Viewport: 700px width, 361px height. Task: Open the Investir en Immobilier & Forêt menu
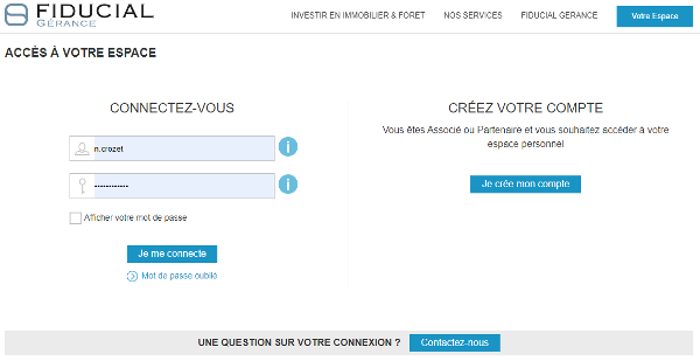[358, 16]
